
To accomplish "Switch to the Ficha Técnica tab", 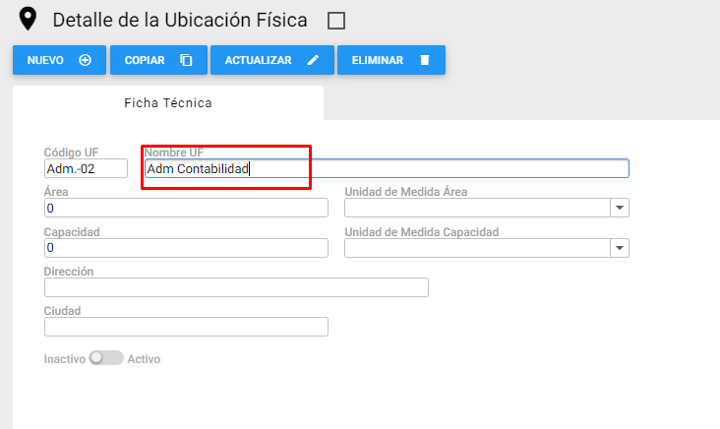I will coord(168,103).
